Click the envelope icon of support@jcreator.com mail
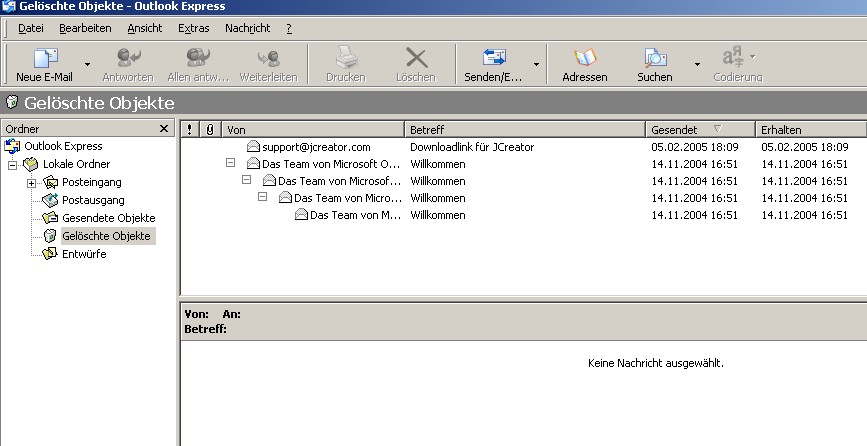Screen dimensions: 867x446 pos(253,146)
